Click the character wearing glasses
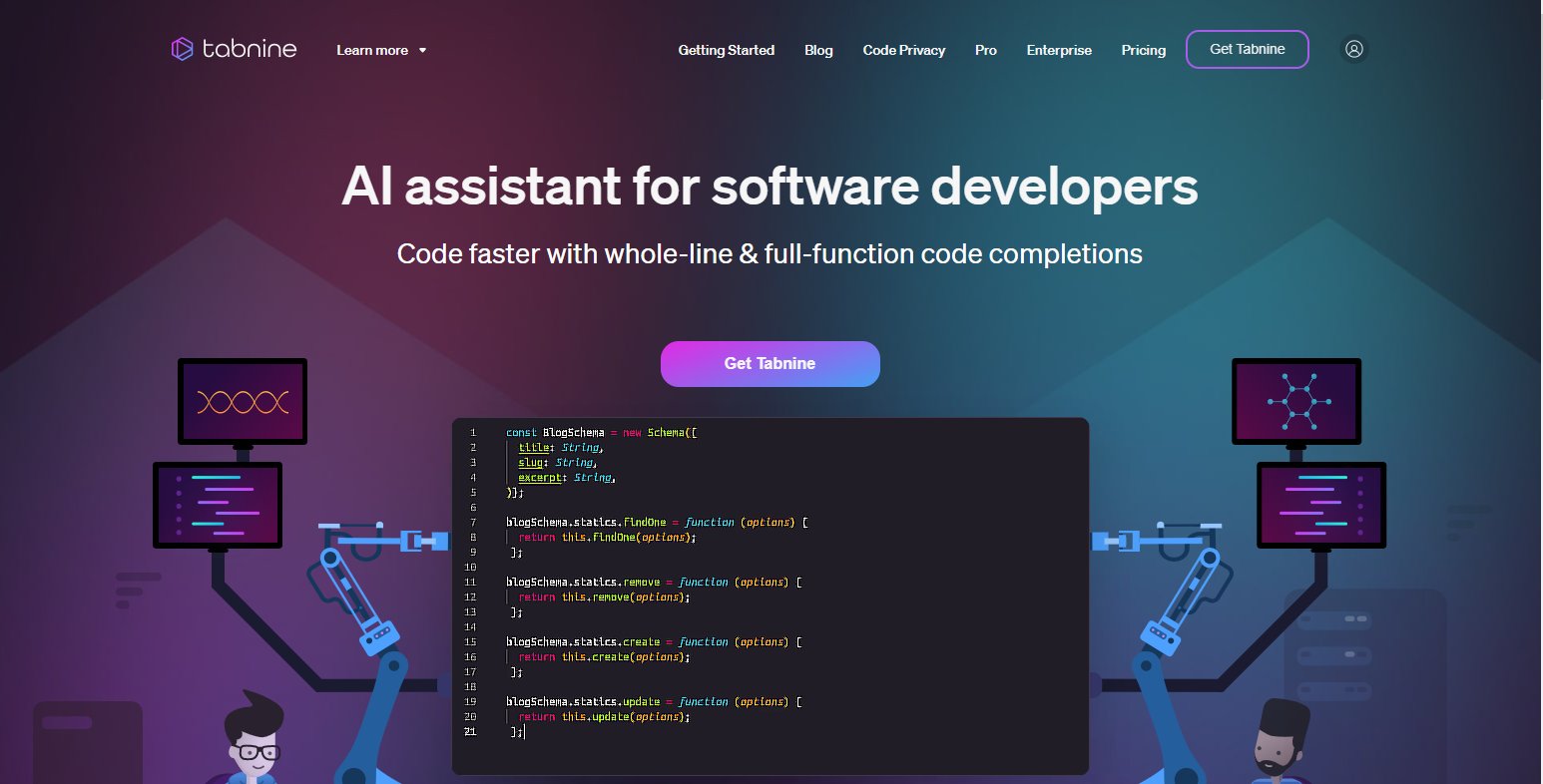Viewport: 1543px width, 784px height. [x=254, y=738]
